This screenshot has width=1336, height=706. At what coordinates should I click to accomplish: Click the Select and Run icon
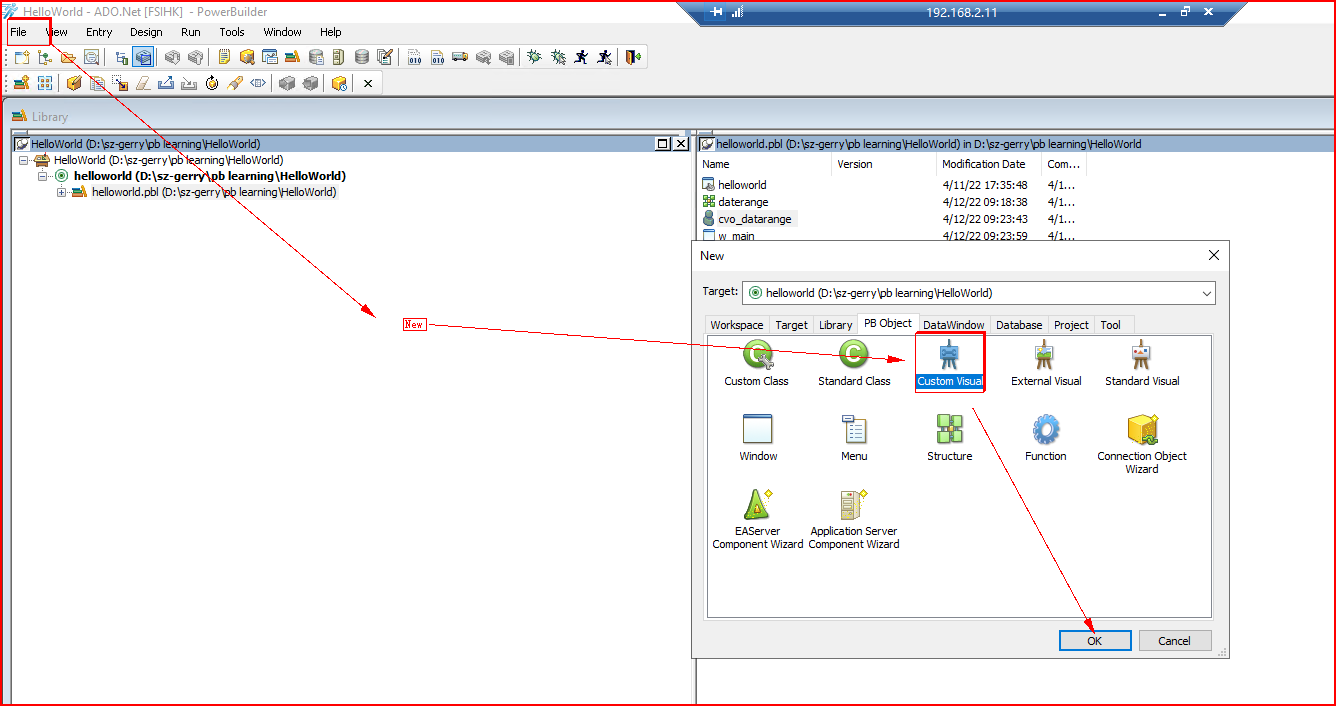tap(604, 57)
